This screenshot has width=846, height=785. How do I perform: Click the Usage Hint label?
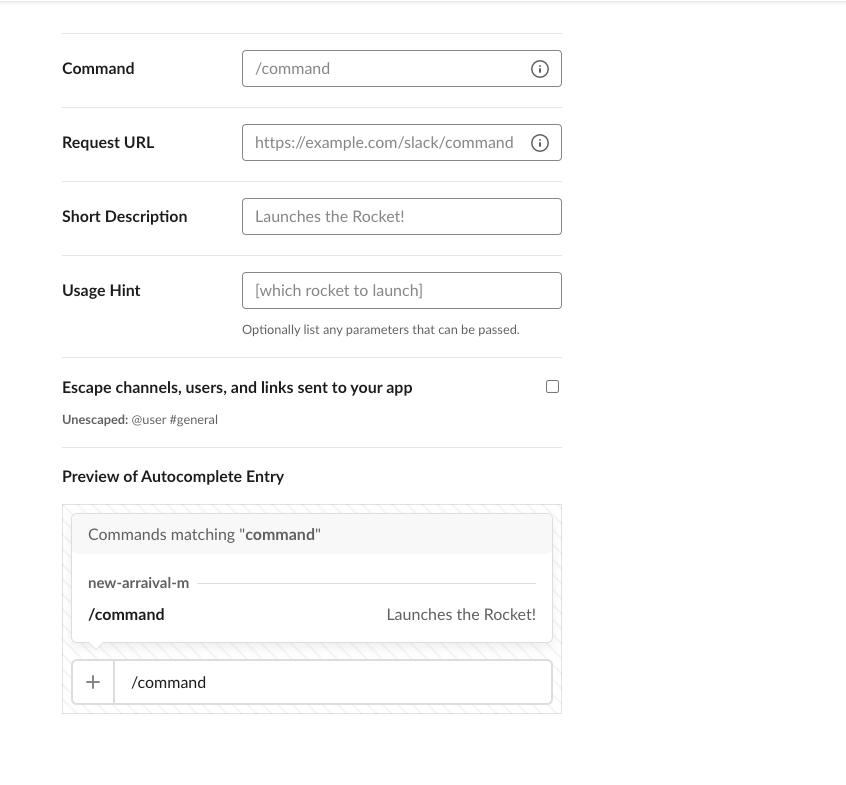101,291
